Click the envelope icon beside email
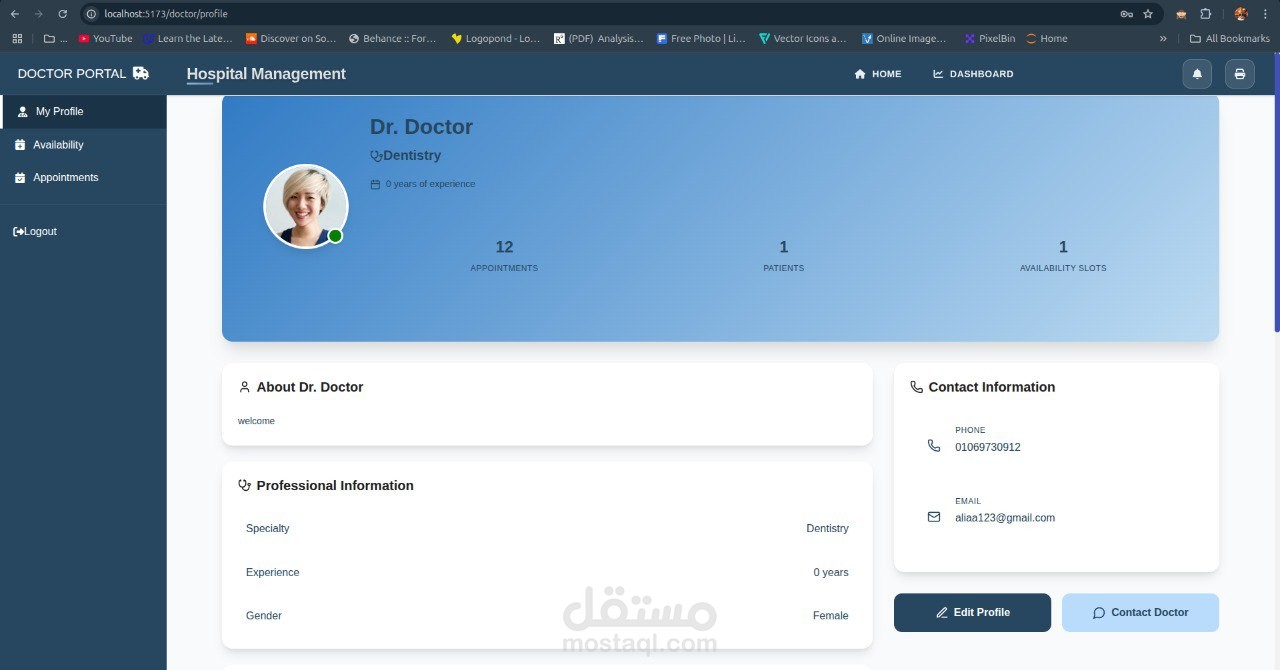Image resolution: width=1280 pixels, height=670 pixels. click(934, 517)
